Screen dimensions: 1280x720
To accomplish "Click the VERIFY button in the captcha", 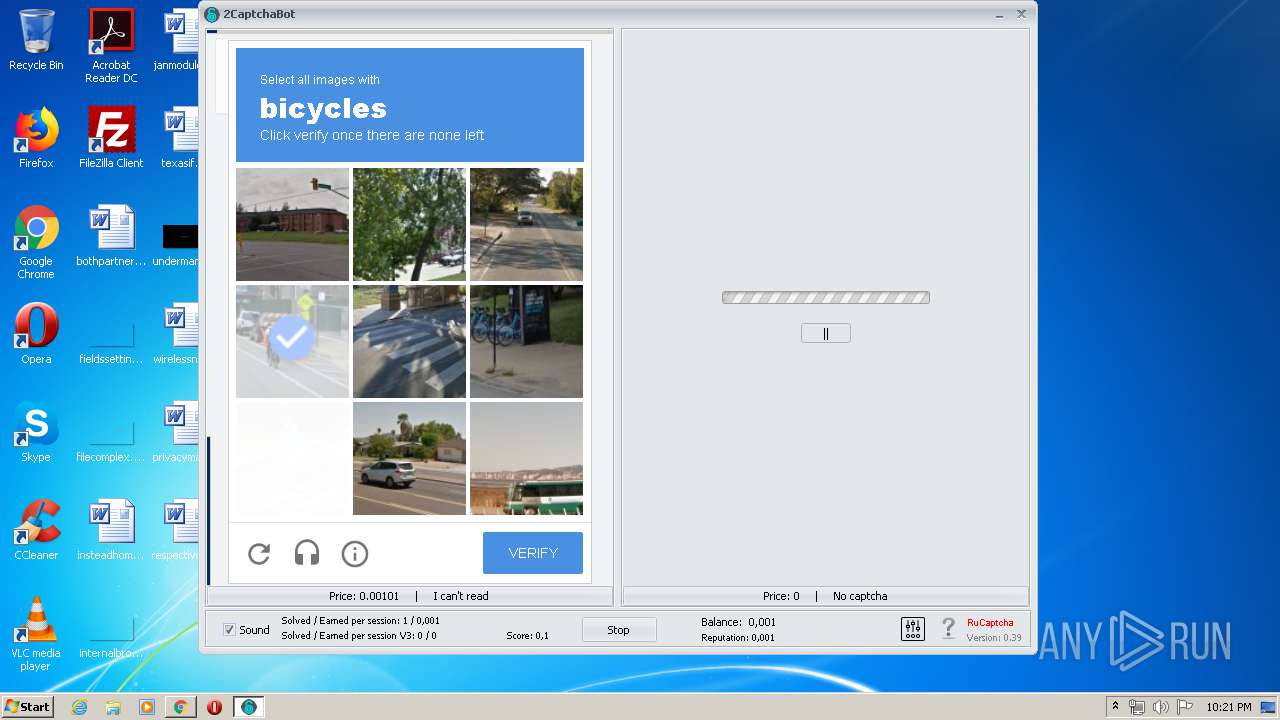I will pos(533,553).
